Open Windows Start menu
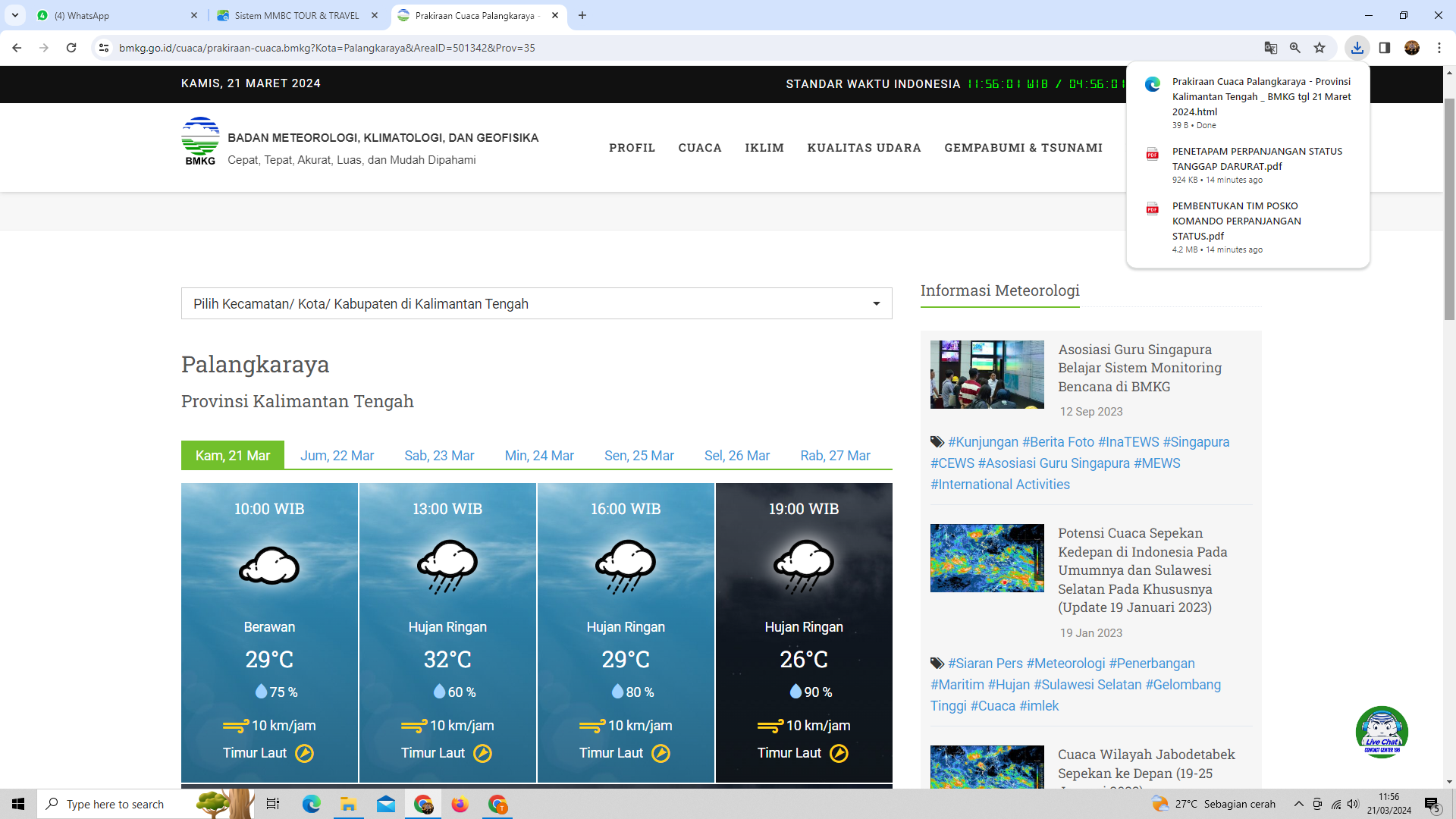Screen dimensions: 1456x819 tap(18, 804)
